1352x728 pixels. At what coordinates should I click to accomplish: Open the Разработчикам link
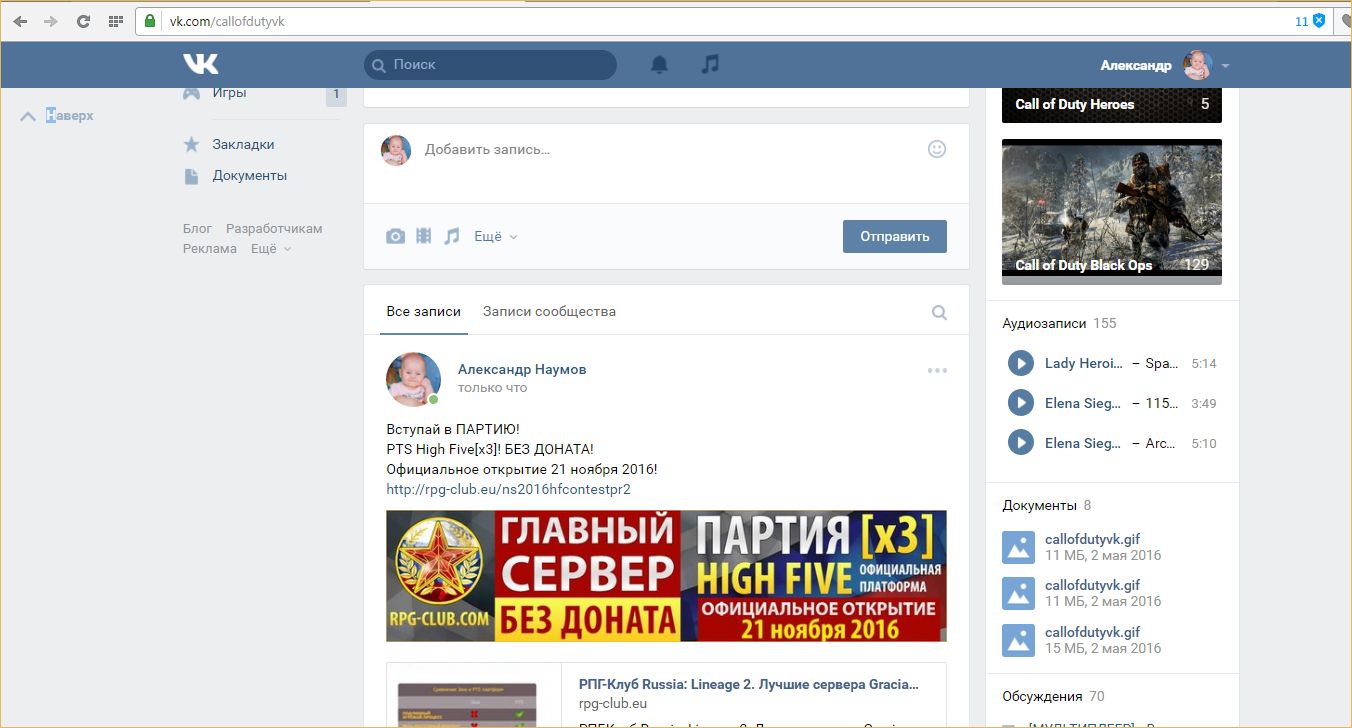pyautogui.click(x=274, y=229)
